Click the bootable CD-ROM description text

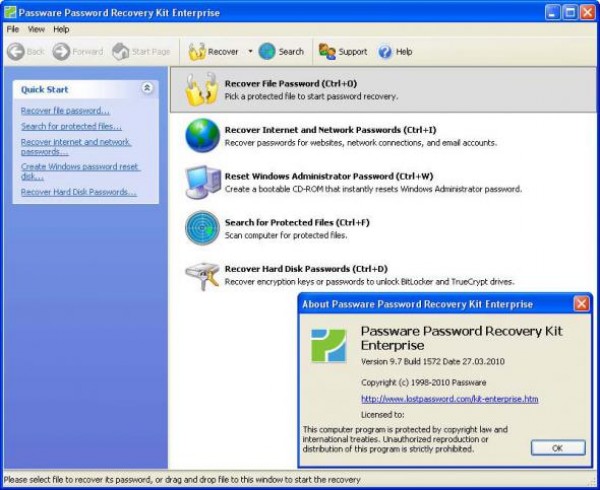tap(373, 189)
